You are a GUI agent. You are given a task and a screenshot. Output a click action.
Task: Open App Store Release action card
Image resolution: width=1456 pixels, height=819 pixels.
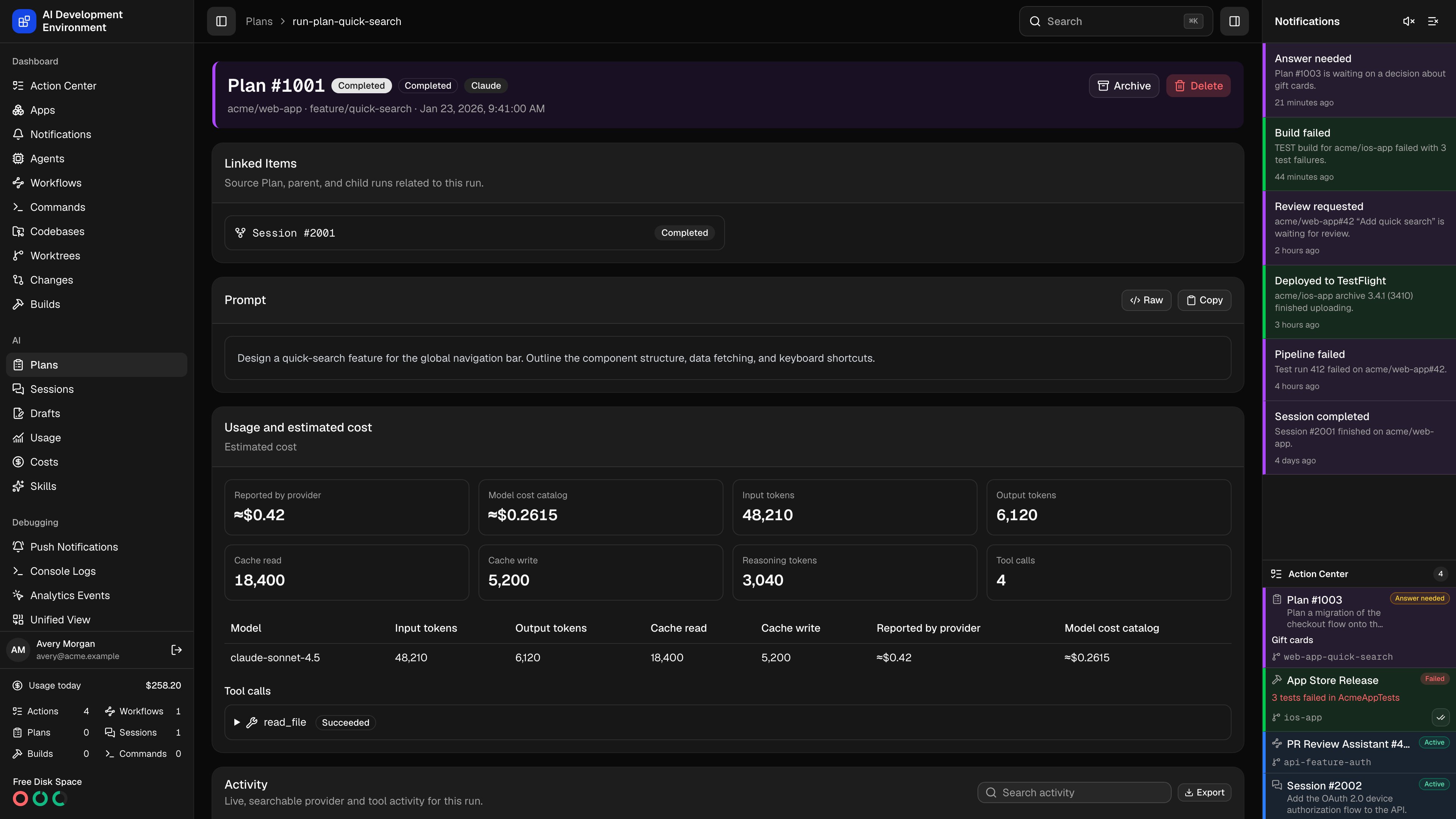click(1359, 700)
